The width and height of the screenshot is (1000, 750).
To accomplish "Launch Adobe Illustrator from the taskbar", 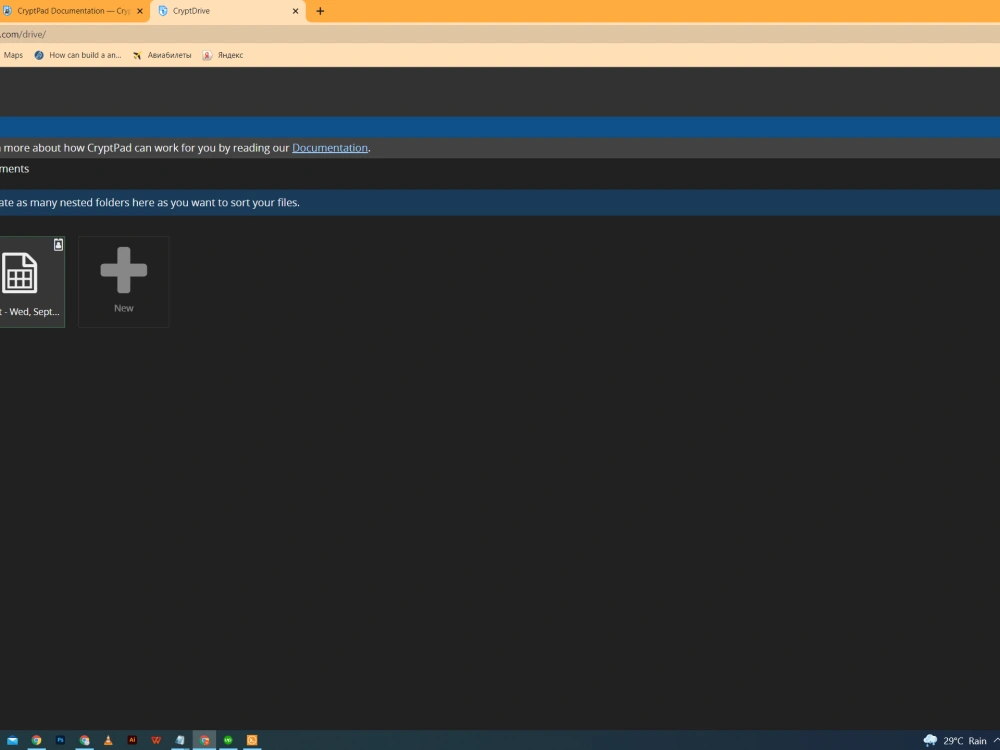I will [132, 740].
